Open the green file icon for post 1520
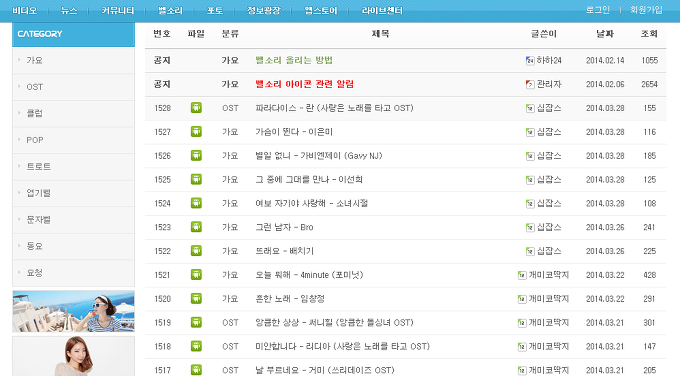Viewport: 680px width, 376px height. [196, 298]
